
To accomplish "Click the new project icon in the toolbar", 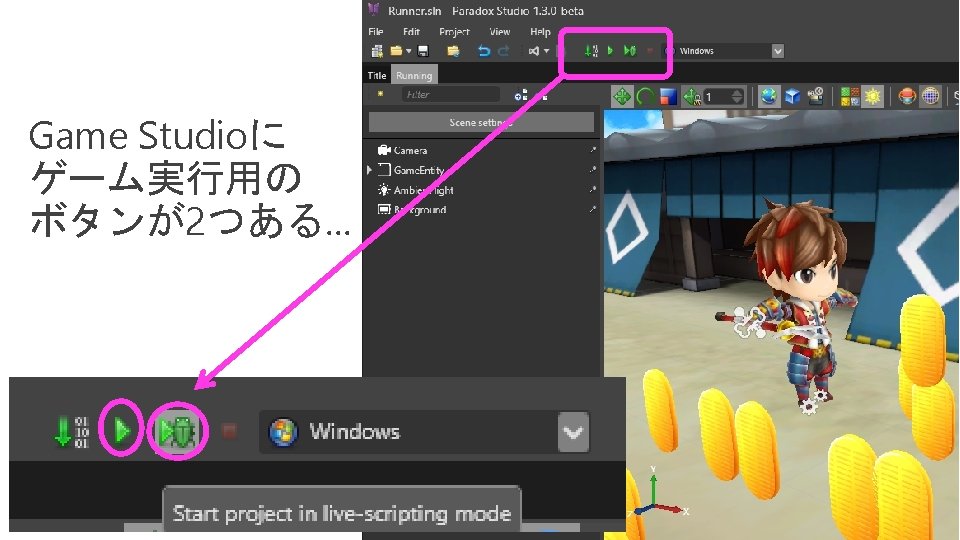I will 377,51.
